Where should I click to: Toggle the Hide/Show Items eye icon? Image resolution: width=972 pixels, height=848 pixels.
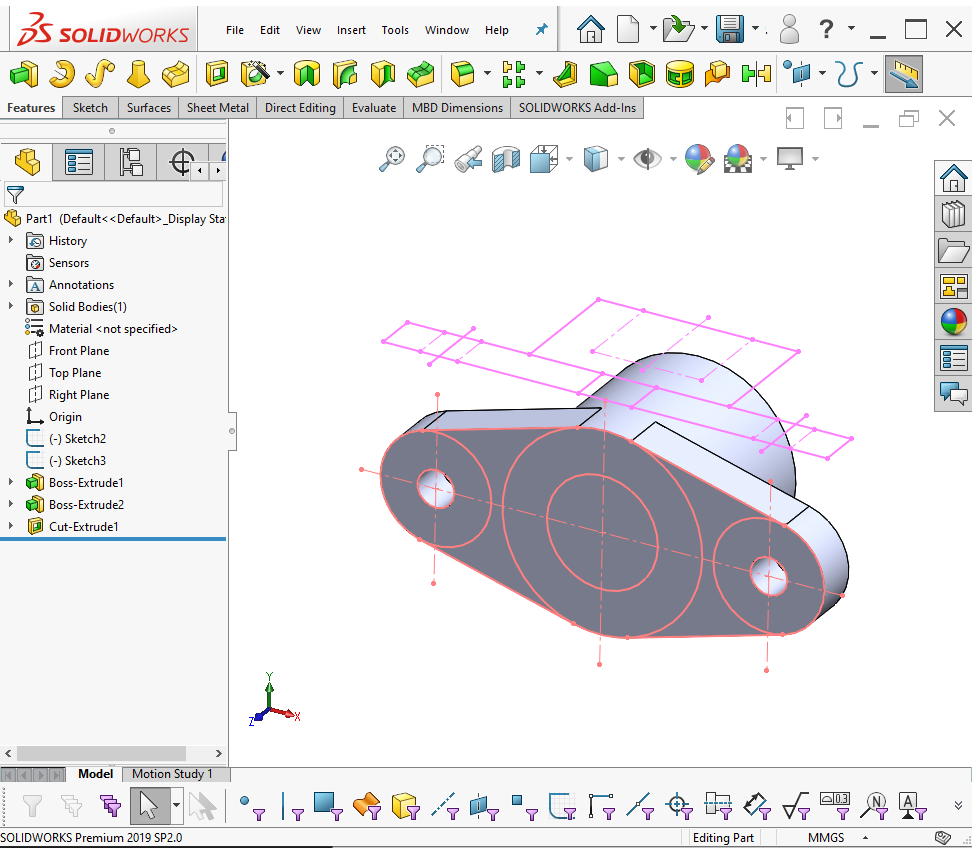(x=646, y=158)
